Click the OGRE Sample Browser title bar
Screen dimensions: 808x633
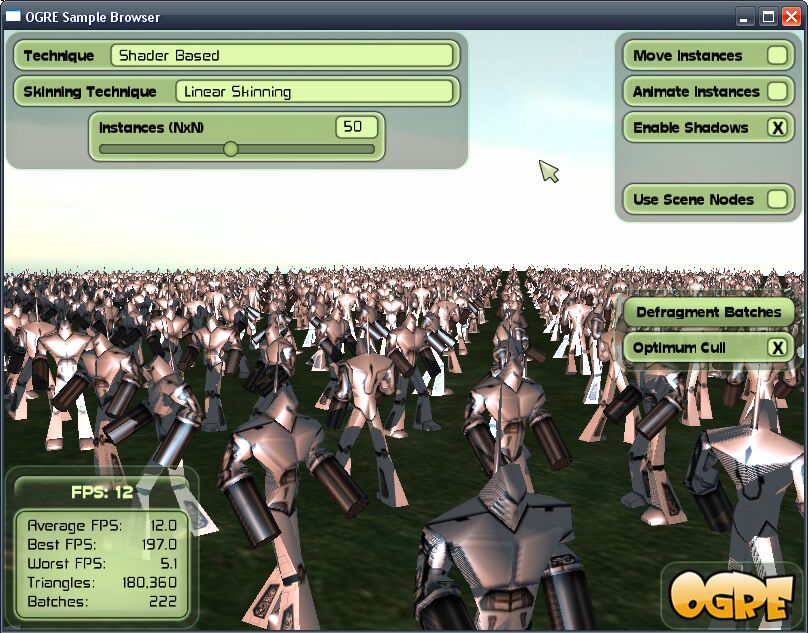(x=300, y=16)
